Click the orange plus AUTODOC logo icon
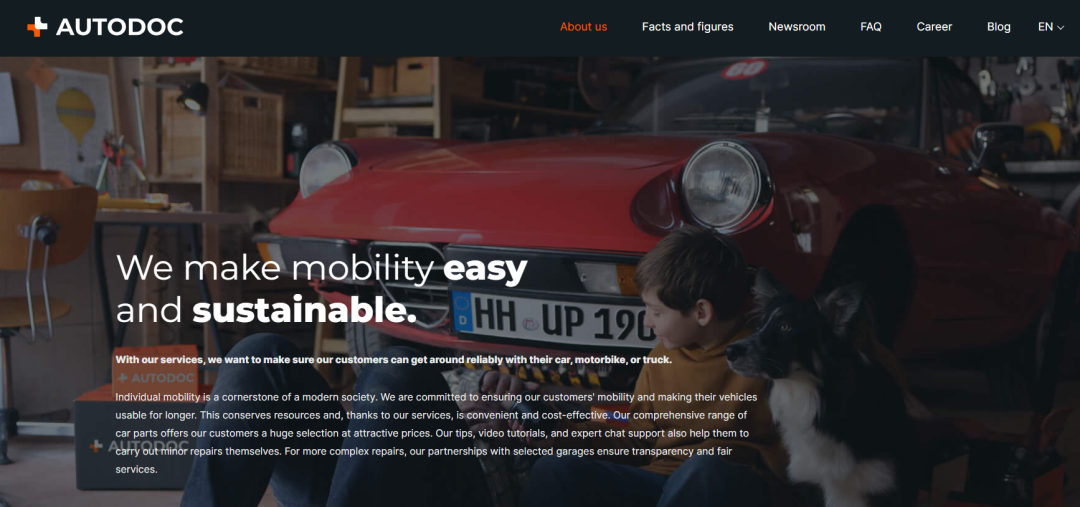 37,27
